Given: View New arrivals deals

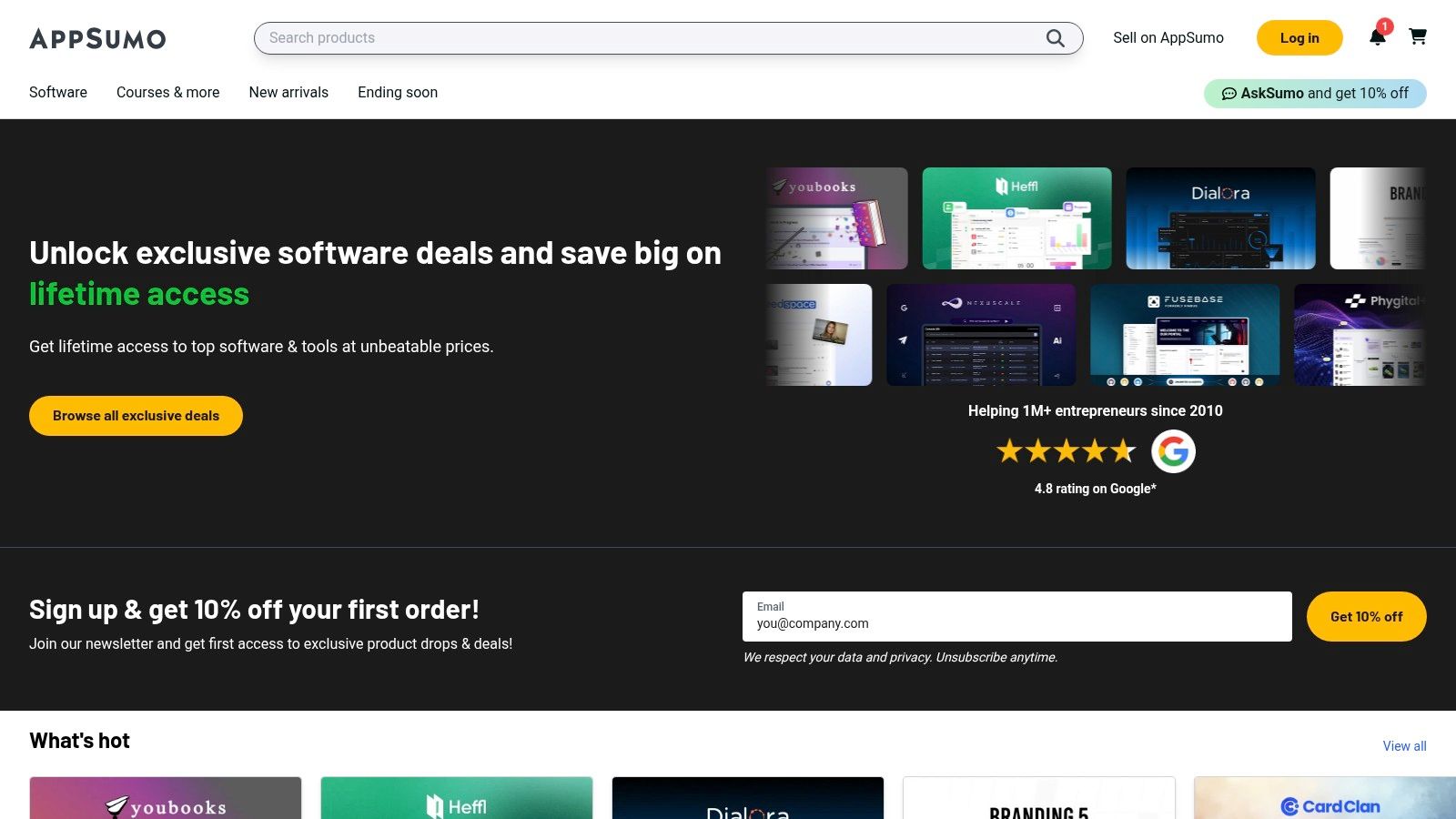Looking at the screenshot, I should pyautogui.click(x=288, y=92).
